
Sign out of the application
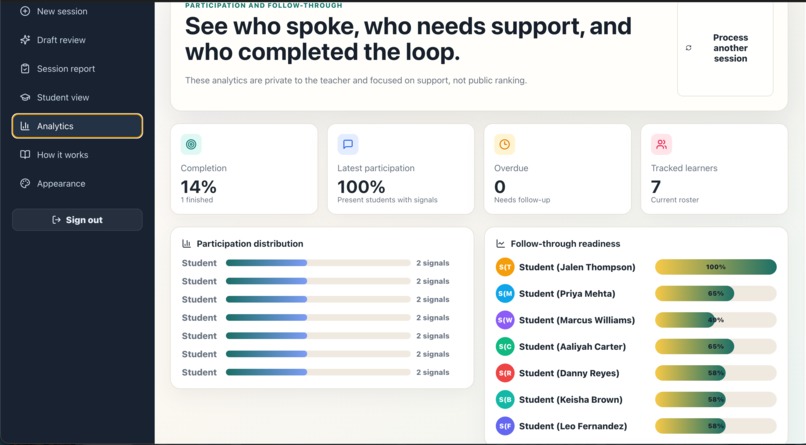pos(77,220)
